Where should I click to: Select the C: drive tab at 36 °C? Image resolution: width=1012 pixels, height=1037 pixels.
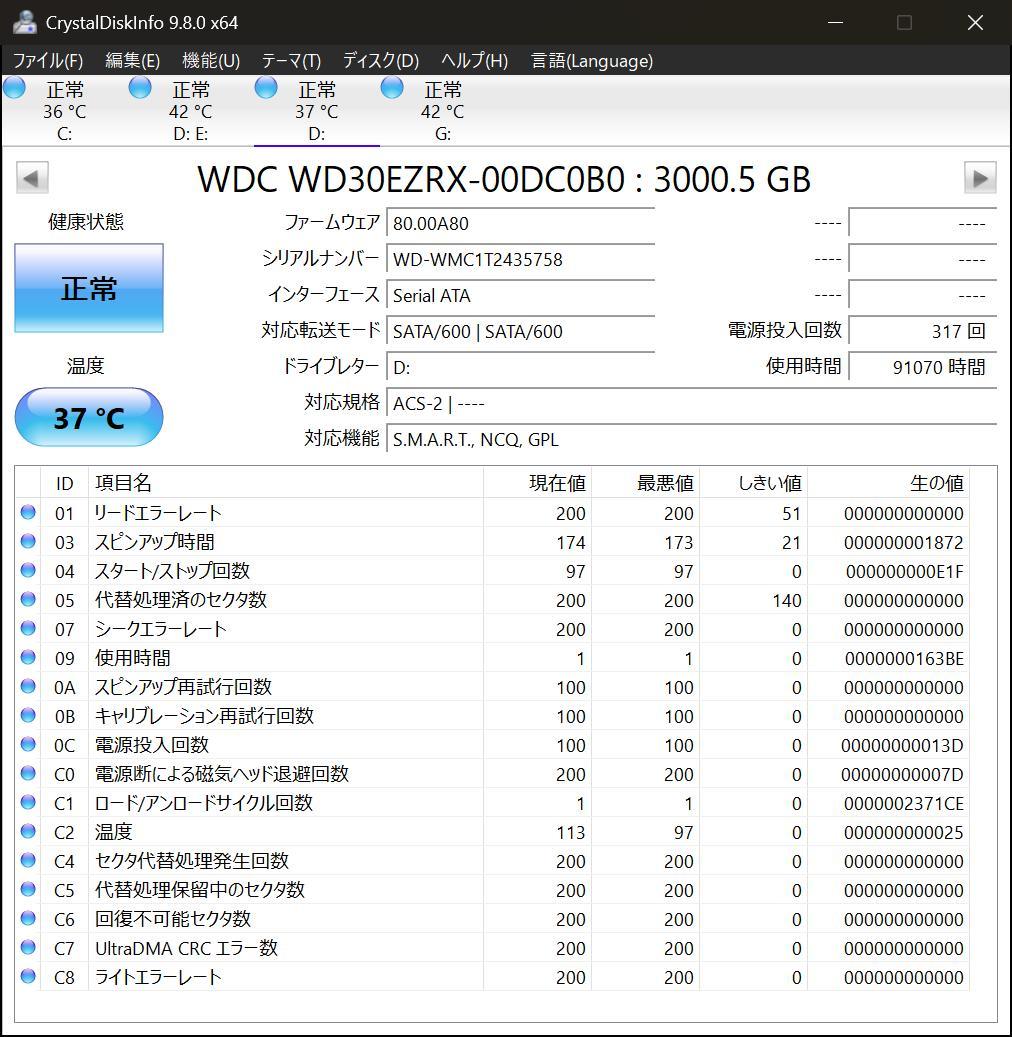tap(65, 110)
